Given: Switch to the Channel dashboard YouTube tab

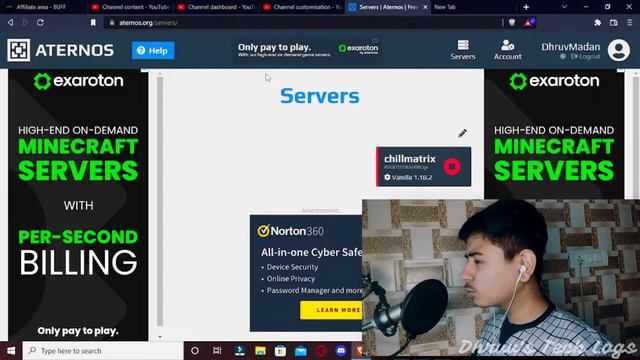Looking at the screenshot, I should tap(216, 7).
